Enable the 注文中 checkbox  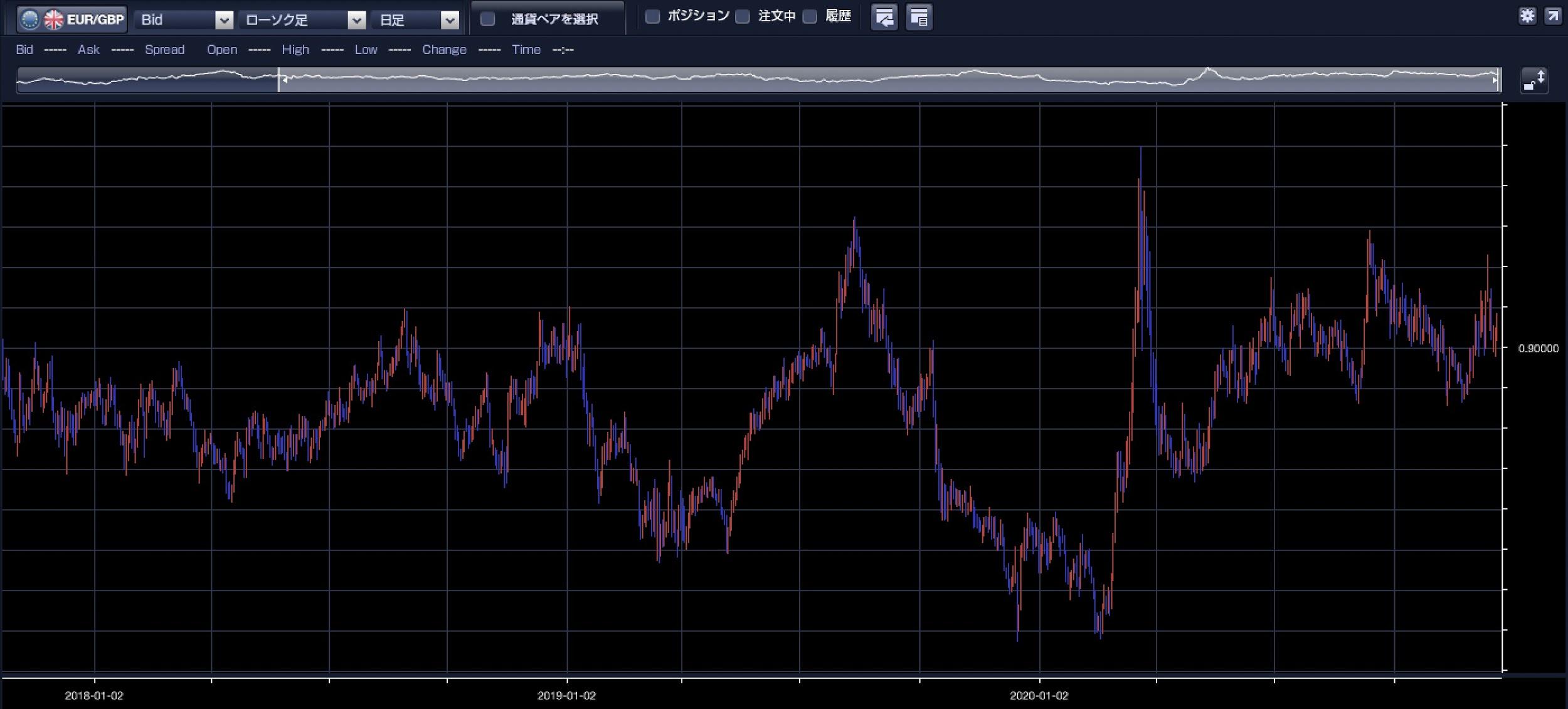pos(743,17)
